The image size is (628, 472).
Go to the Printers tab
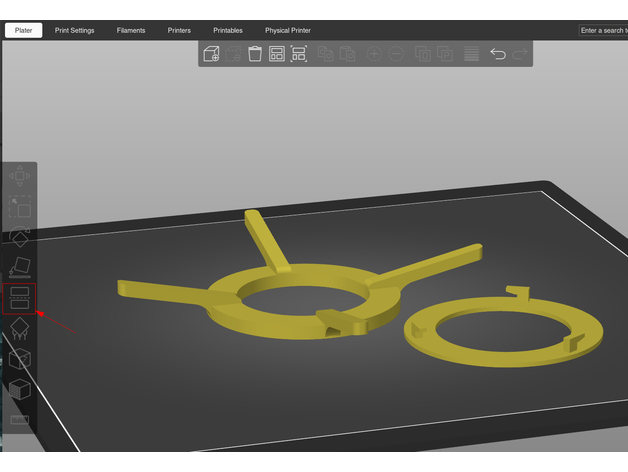[179, 31]
